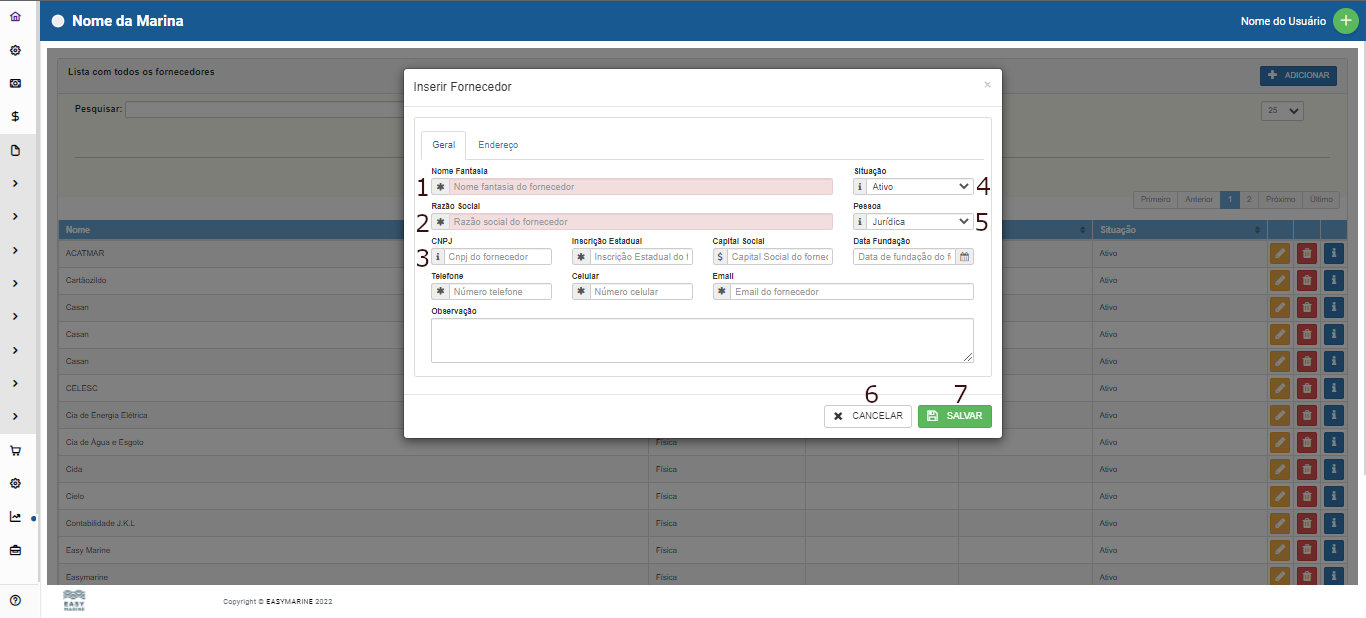This screenshot has width=1366, height=618.
Task: Click the green plus icon beside Nome do Usuário
Action: tap(1346, 21)
